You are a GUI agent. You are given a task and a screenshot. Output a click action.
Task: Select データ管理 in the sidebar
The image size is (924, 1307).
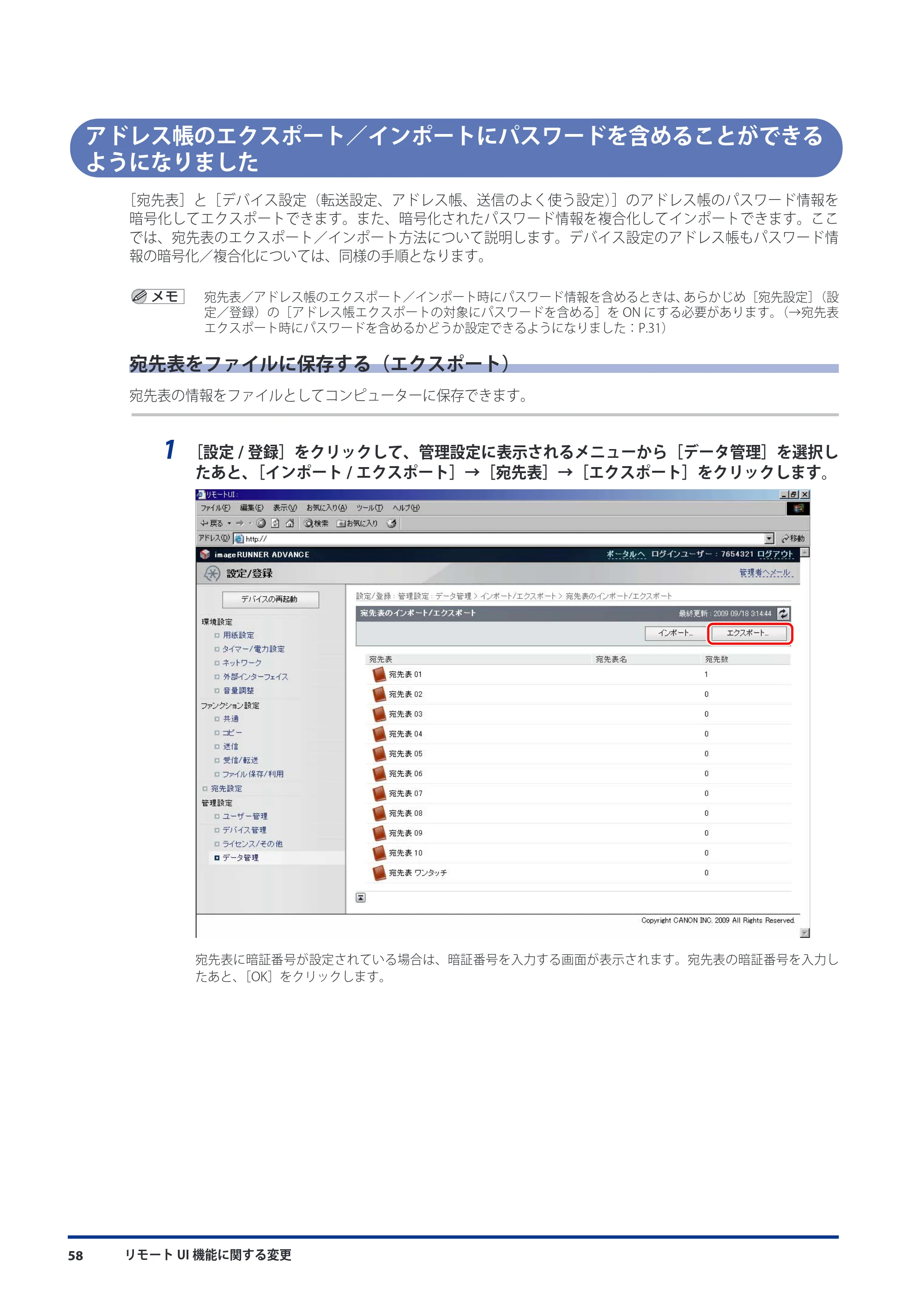coord(240,857)
